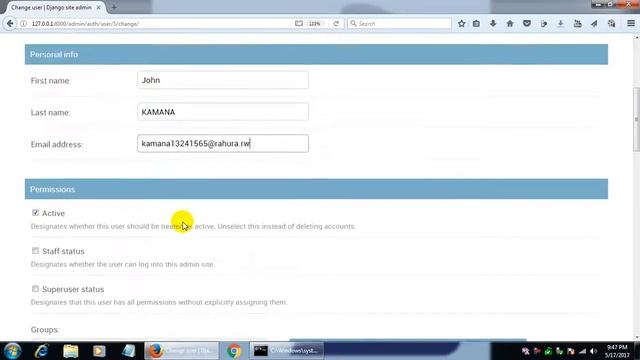The image size is (640, 360).
Task: Click the faded download arrow toolbar icon
Action: click(560, 24)
